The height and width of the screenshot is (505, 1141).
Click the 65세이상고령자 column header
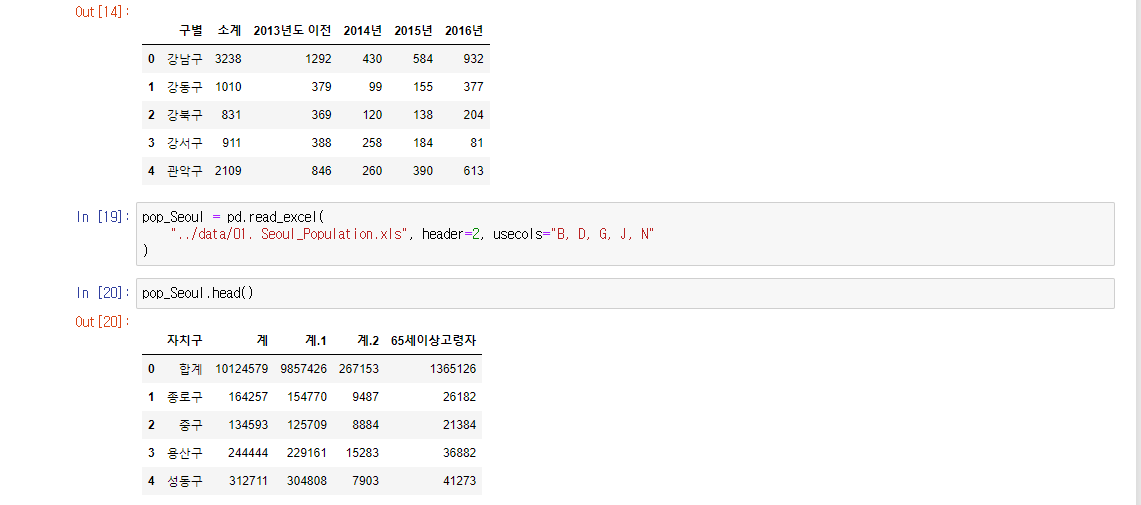pos(434,341)
